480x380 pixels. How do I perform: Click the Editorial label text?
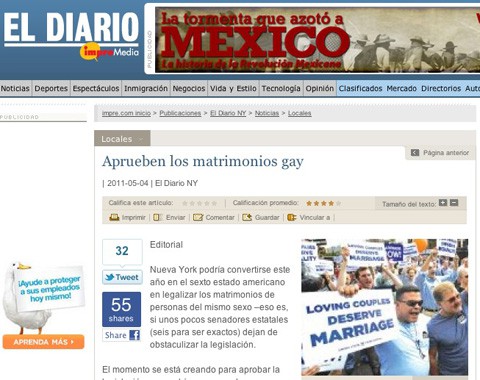point(166,245)
